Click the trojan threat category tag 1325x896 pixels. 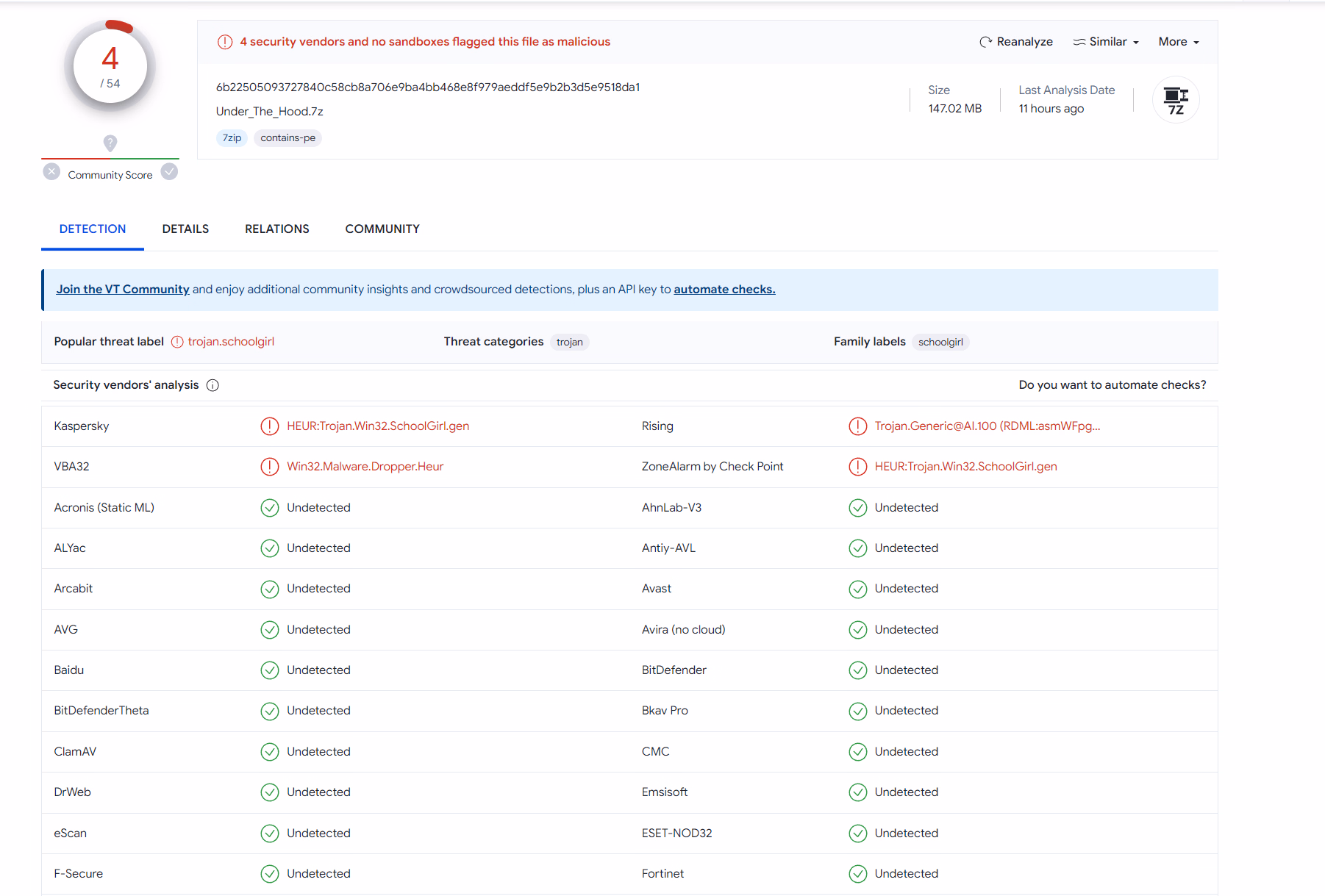(569, 342)
